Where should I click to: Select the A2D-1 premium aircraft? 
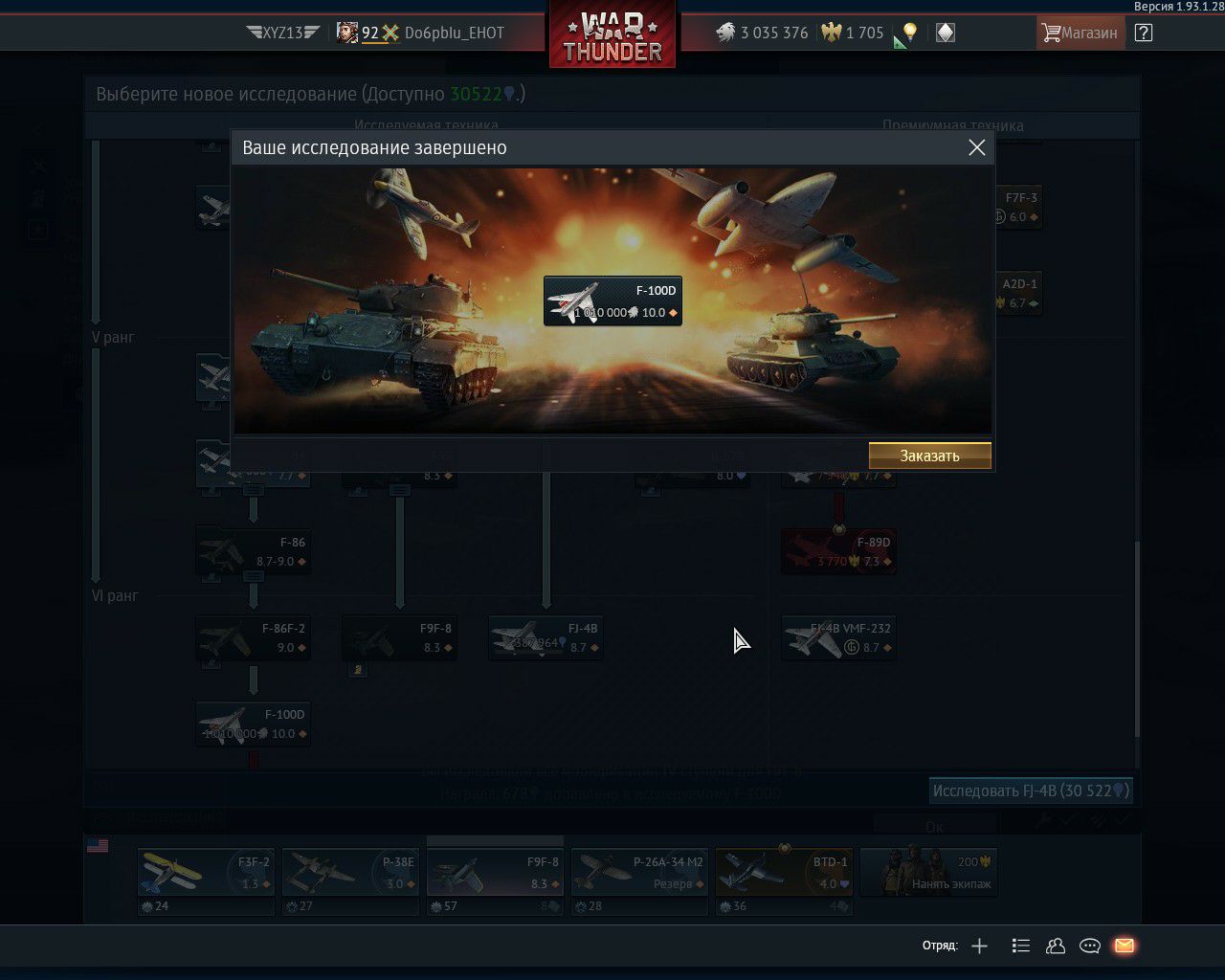pyautogui.click(x=1018, y=293)
